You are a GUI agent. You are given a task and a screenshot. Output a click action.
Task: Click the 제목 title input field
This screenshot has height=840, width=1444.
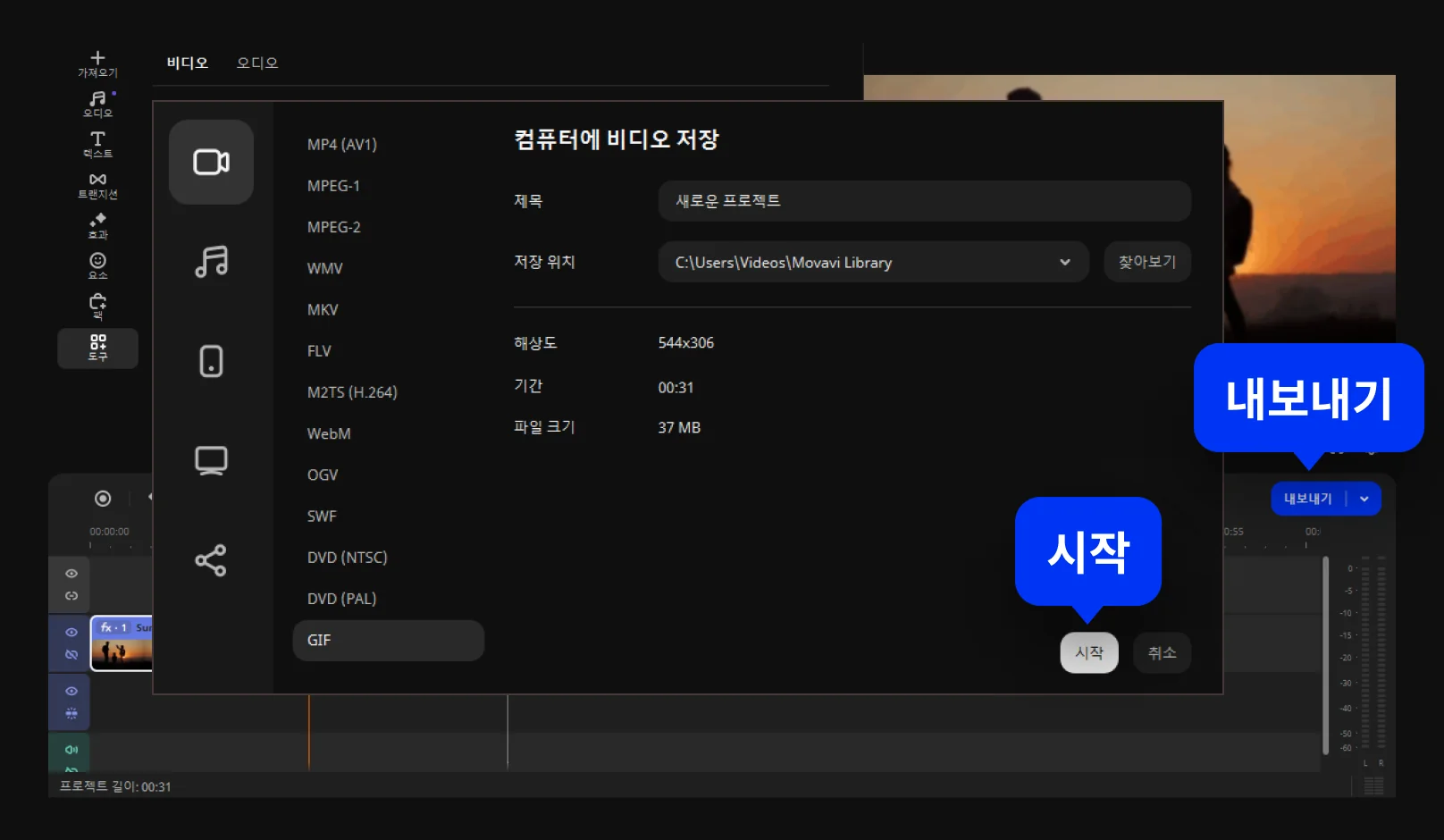tap(924, 201)
